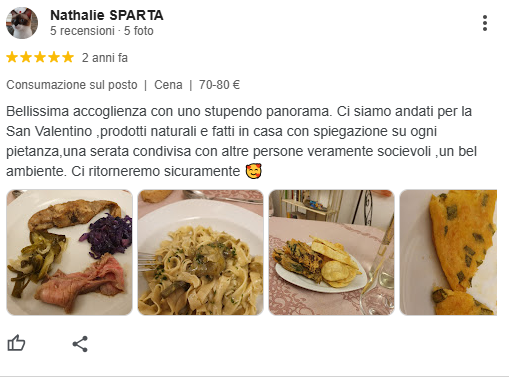
Task: Share this review using the share icon
Action: pyautogui.click(x=80, y=344)
